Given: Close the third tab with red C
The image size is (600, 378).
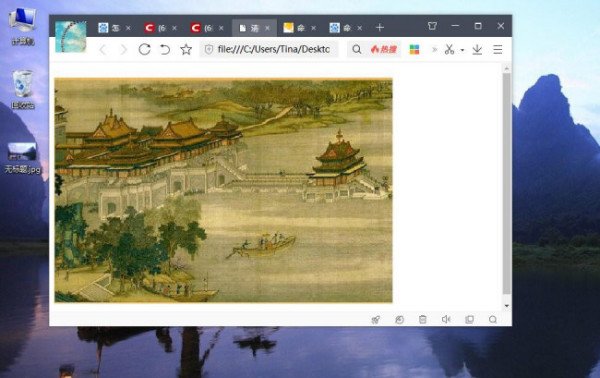Looking at the screenshot, I should pyautogui.click(x=221, y=28).
